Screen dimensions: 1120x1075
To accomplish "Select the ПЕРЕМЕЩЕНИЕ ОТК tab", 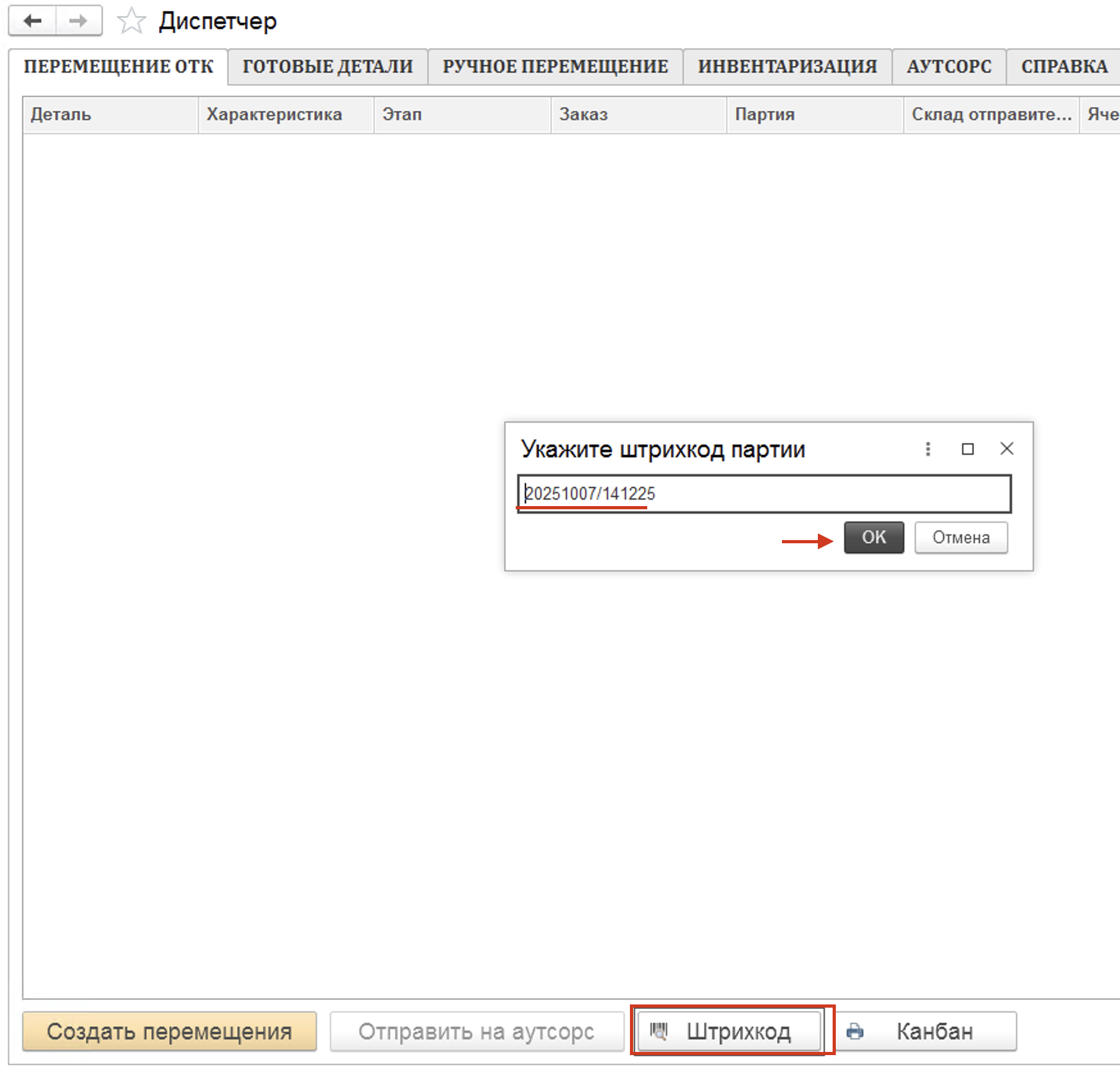I will point(119,67).
